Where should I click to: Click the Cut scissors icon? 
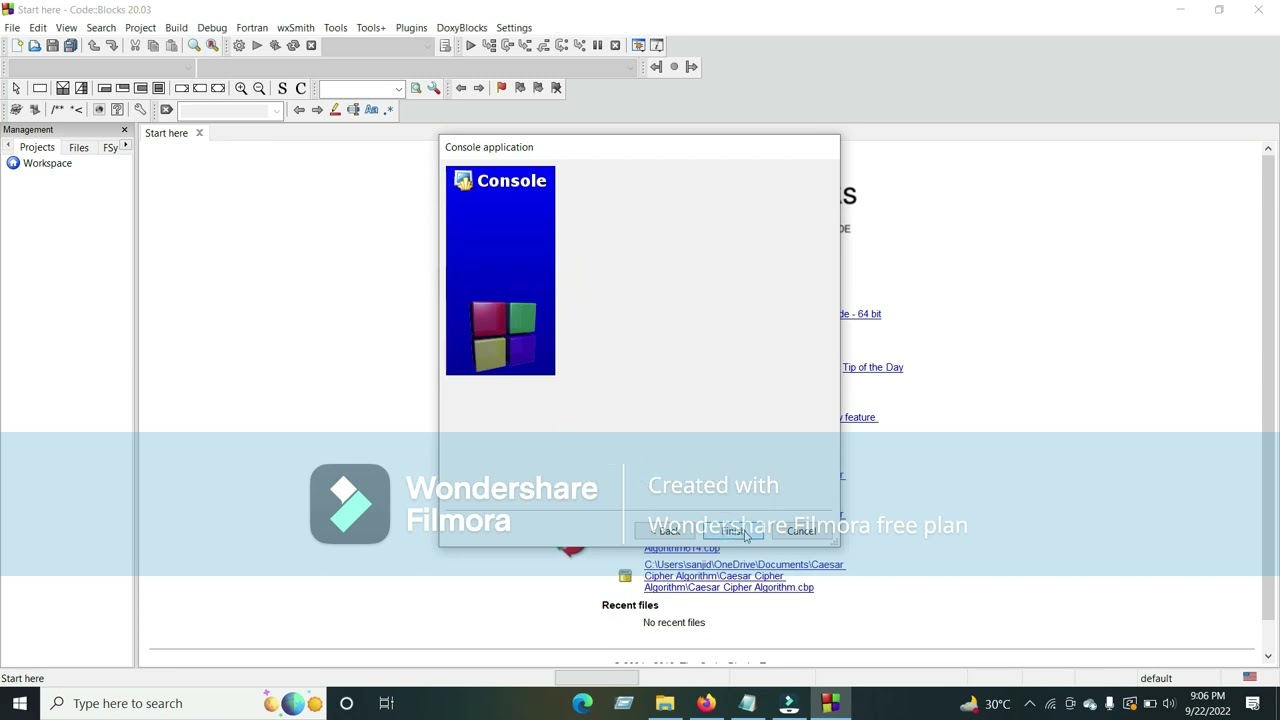(x=135, y=46)
